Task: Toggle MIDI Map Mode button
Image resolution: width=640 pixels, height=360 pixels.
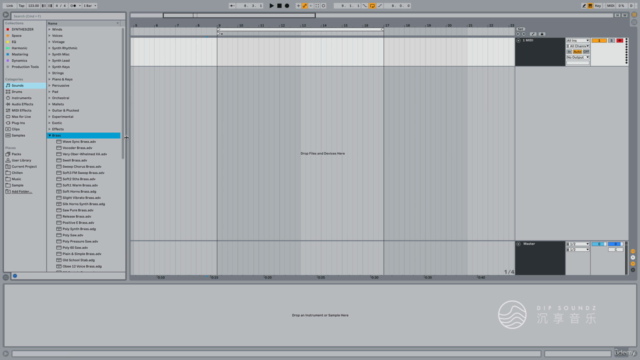Action: click(x=610, y=6)
